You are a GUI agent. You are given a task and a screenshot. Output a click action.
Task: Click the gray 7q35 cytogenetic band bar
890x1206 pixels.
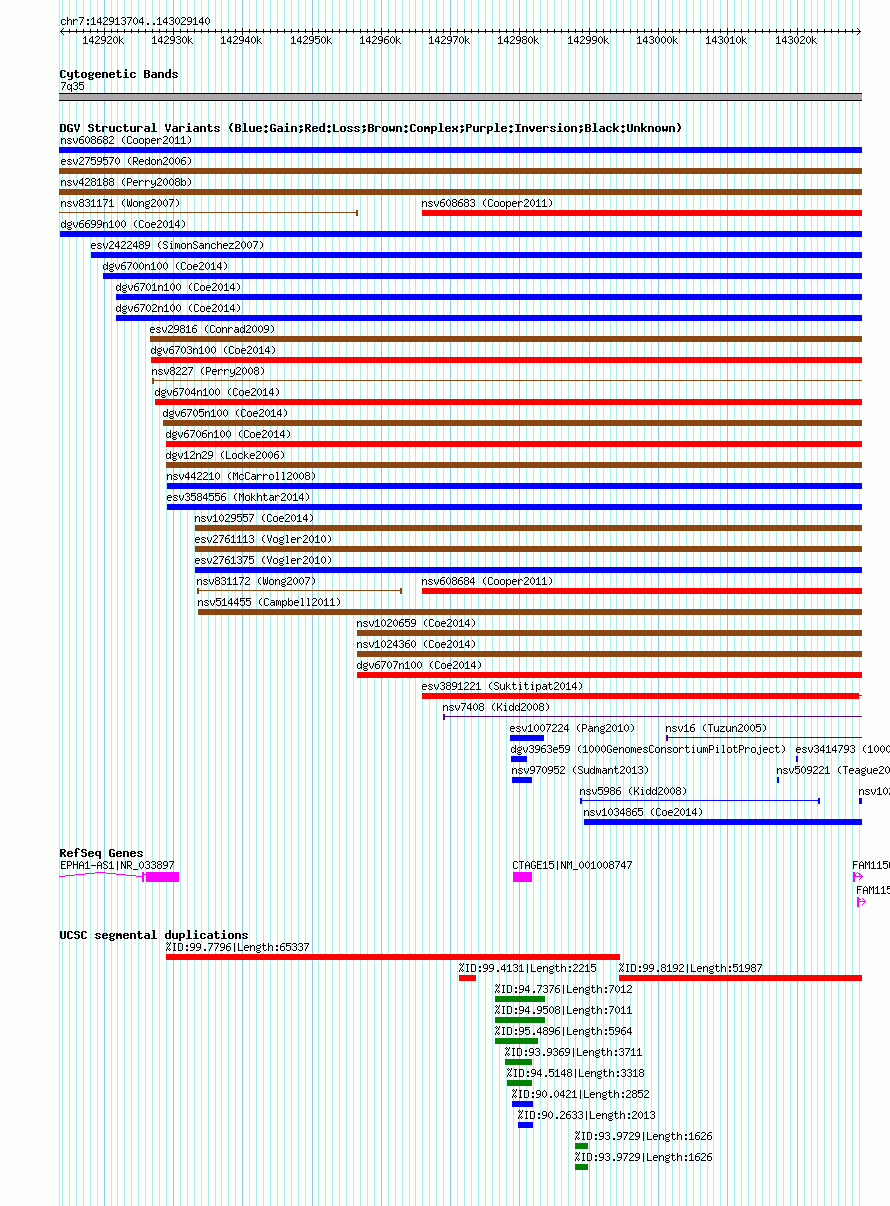pos(460,97)
